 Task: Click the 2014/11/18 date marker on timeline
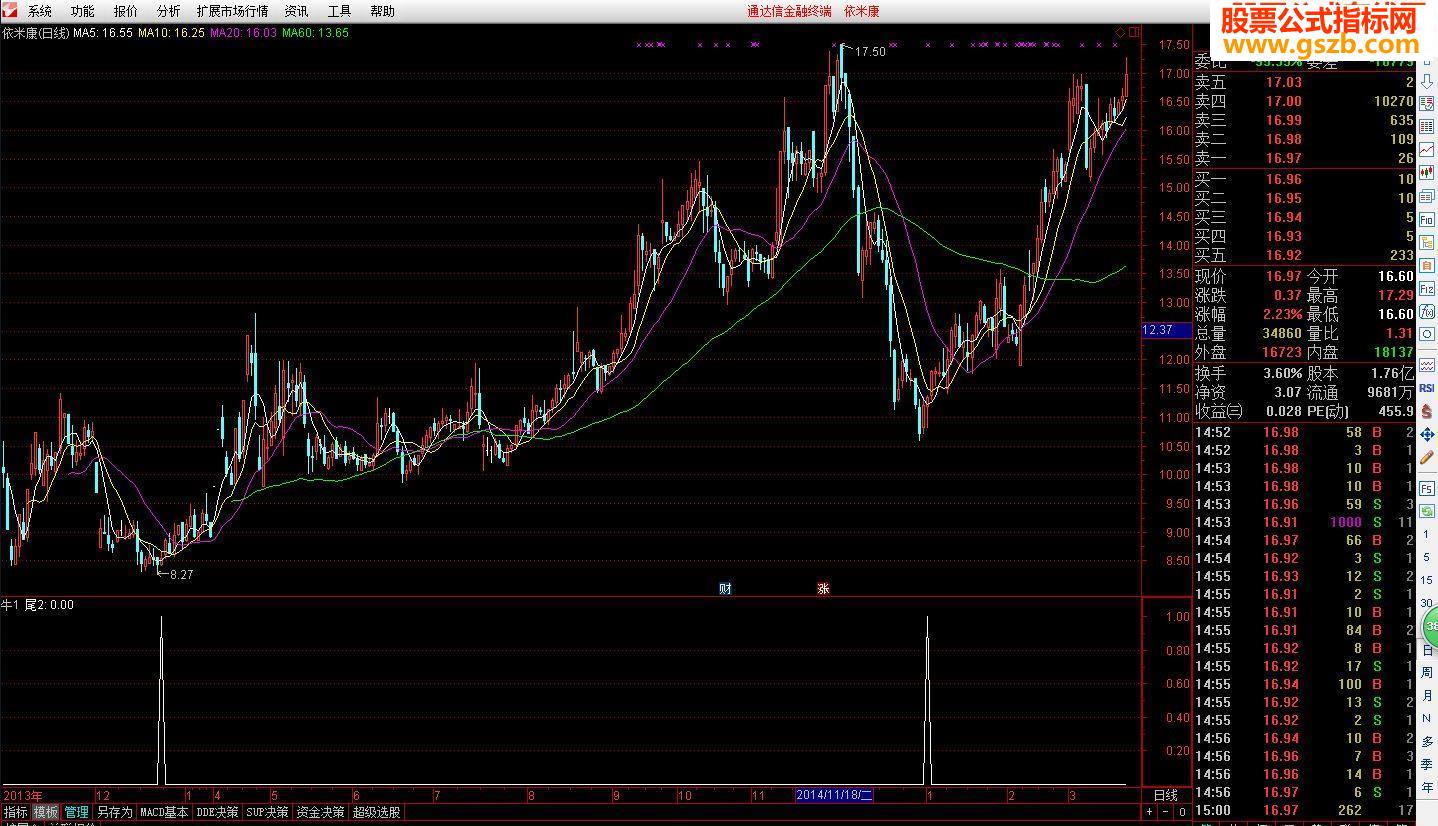tap(834, 795)
